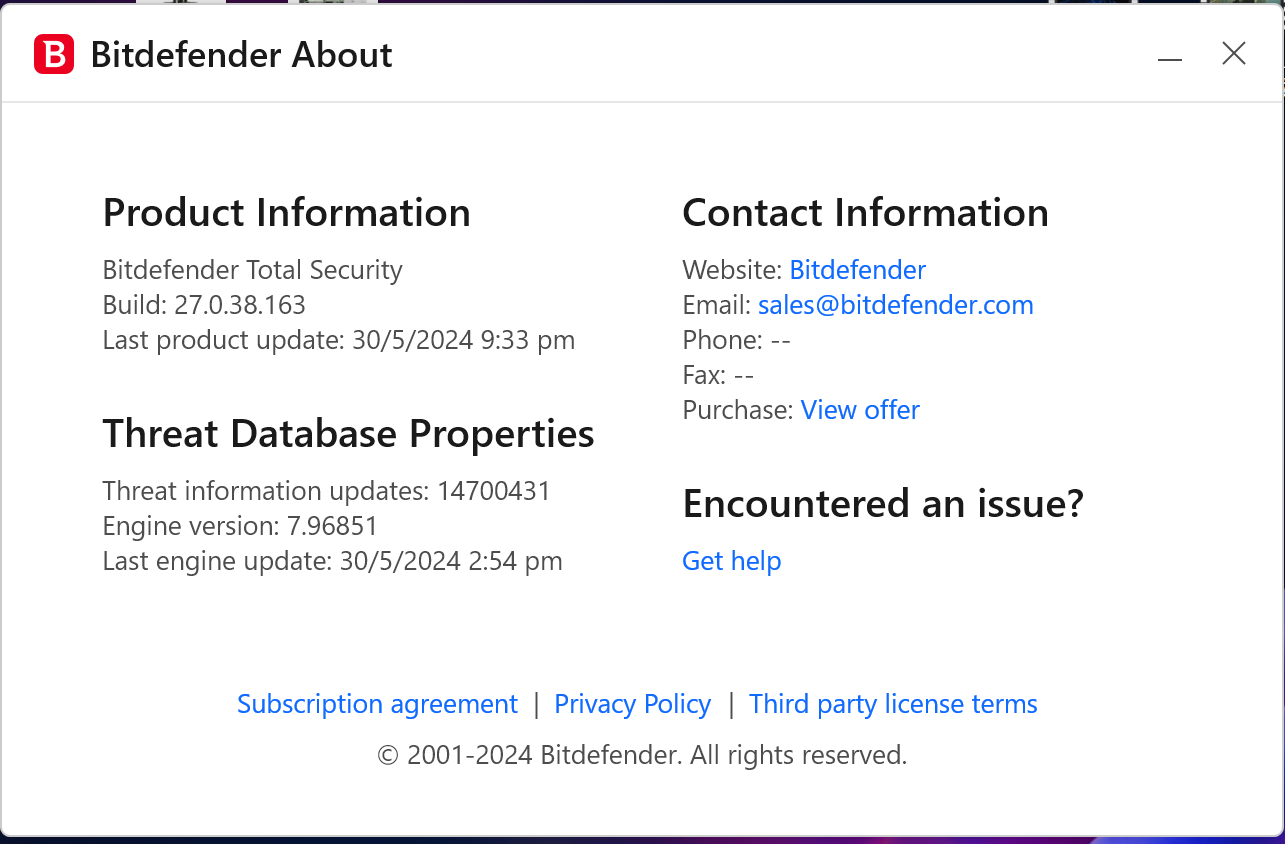Click the Threat information updates value

coord(493,491)
